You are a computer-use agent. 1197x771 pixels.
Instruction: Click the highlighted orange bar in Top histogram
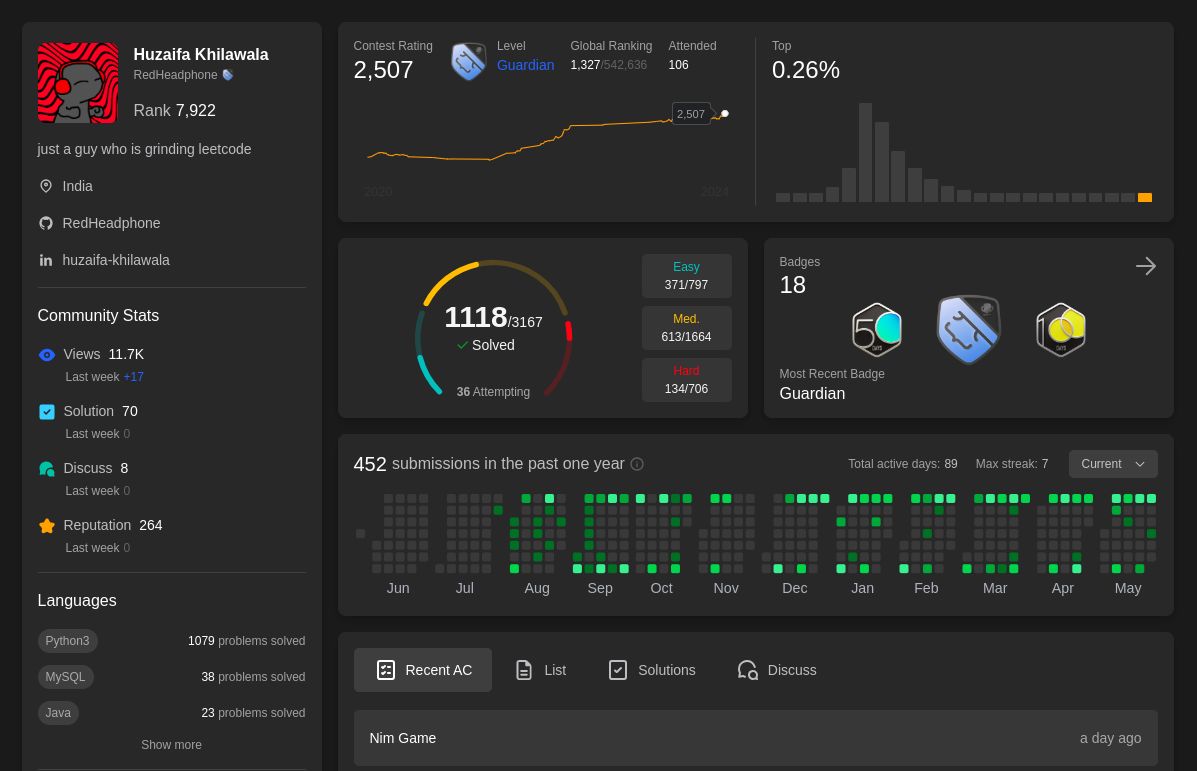click(x=1144, y=198)
